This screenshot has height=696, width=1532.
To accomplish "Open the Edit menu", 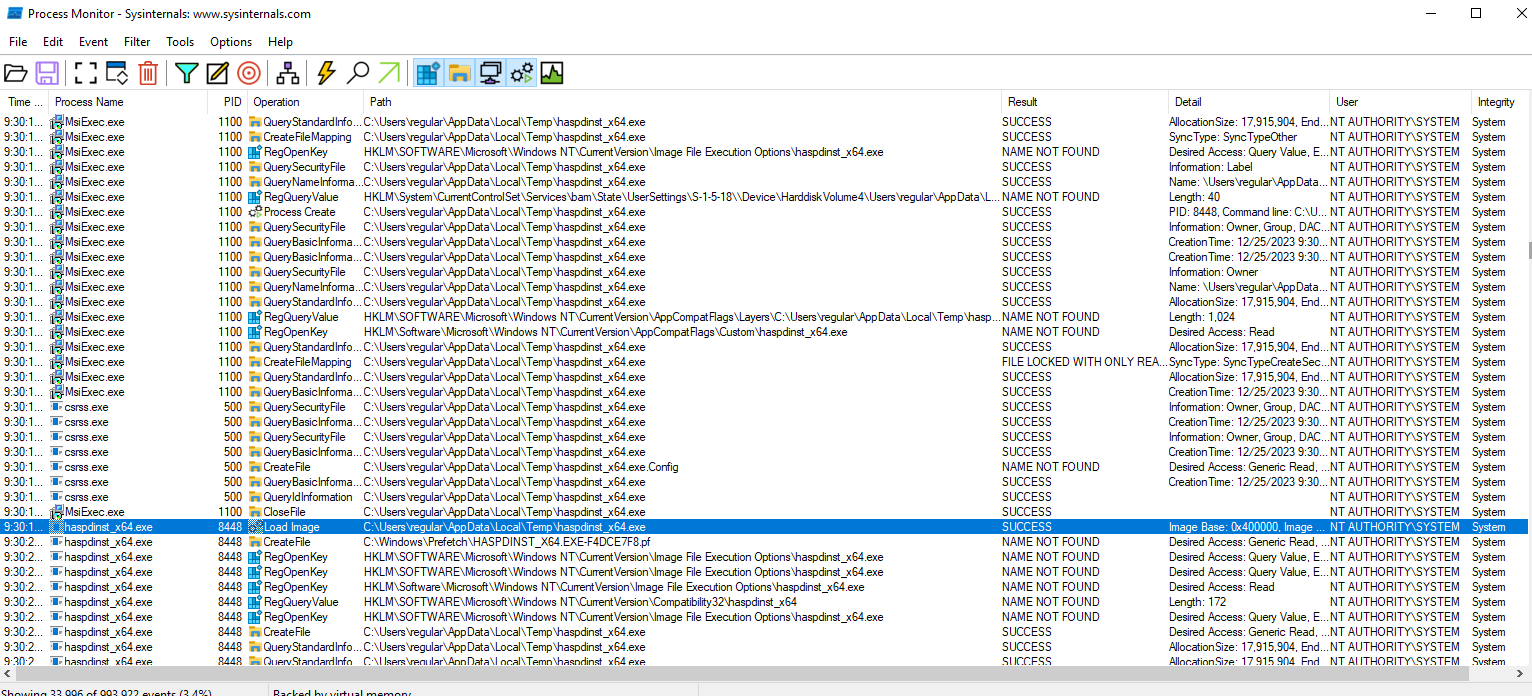I will pos(53,42).
